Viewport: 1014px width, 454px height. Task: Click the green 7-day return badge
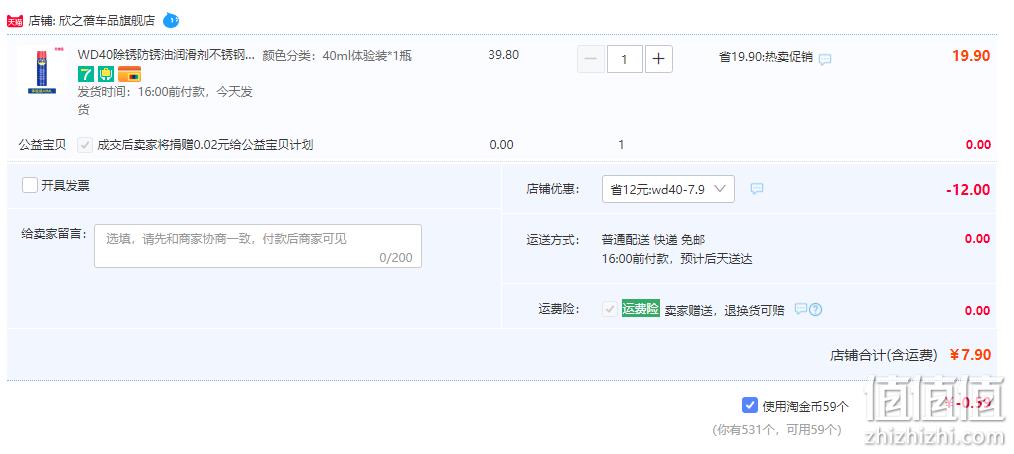tap(86, 74)
